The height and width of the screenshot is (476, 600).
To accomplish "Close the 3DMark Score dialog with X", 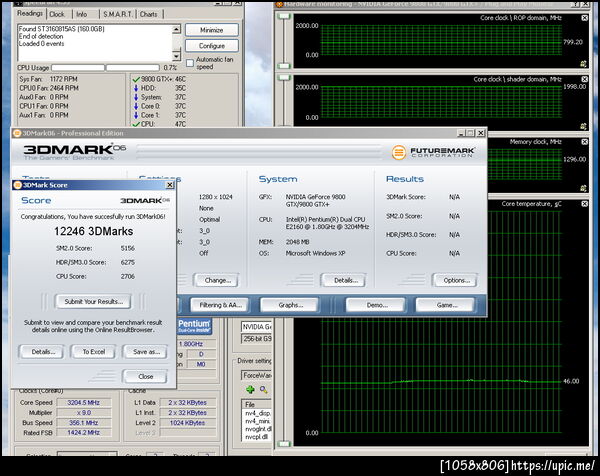I will 170,185.
